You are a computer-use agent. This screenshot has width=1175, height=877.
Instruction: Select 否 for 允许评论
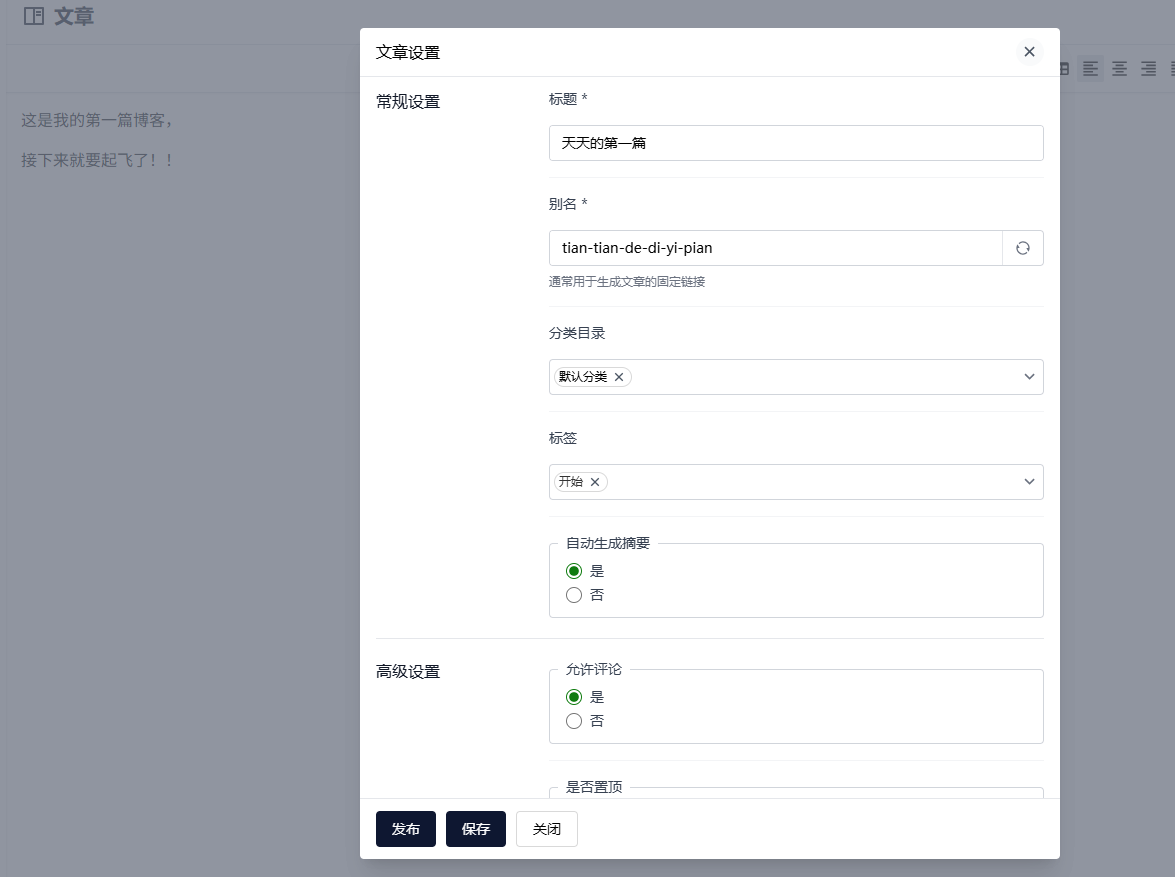[x=574, y=721]
